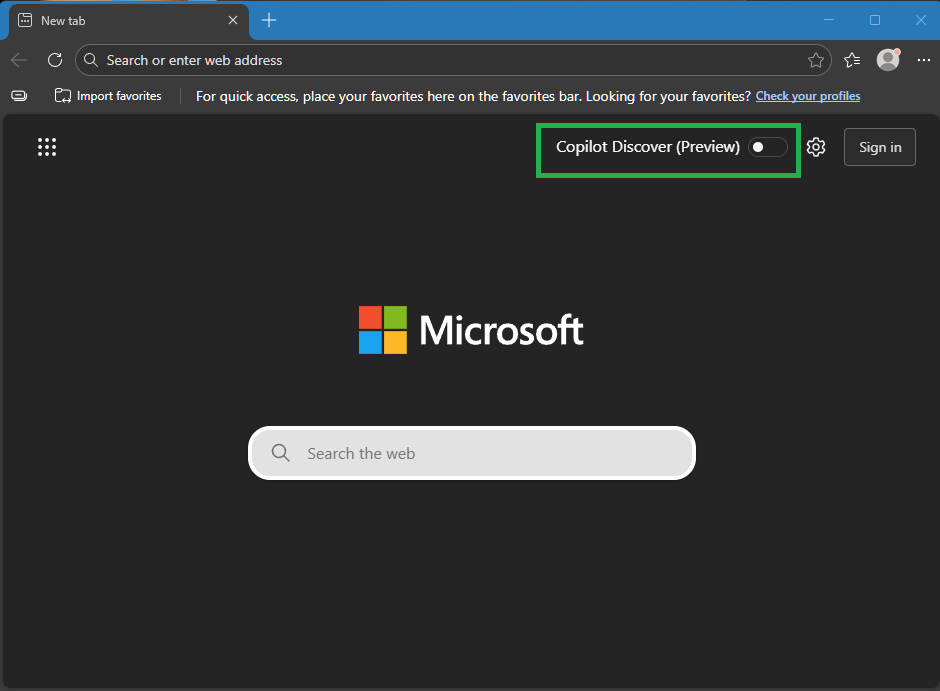
Task: Toggle Copilot Discover (Preview) switch
Action: click(x=767, y=147)
